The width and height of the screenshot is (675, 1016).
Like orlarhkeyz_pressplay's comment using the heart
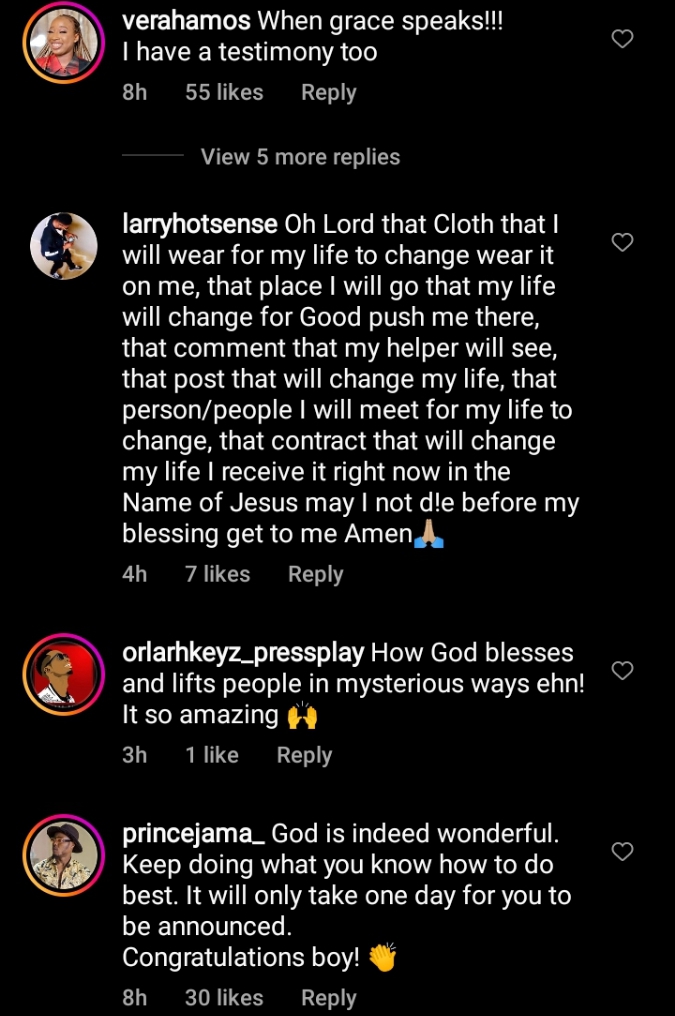click(x=622, y=670)
